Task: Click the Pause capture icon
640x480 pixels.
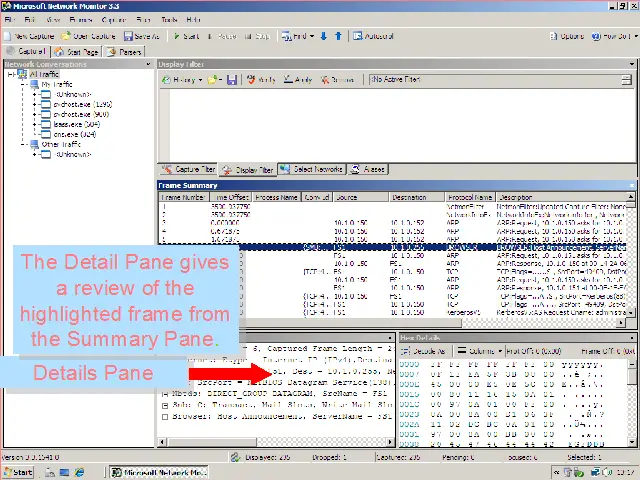Action: (x=209, y=36)
